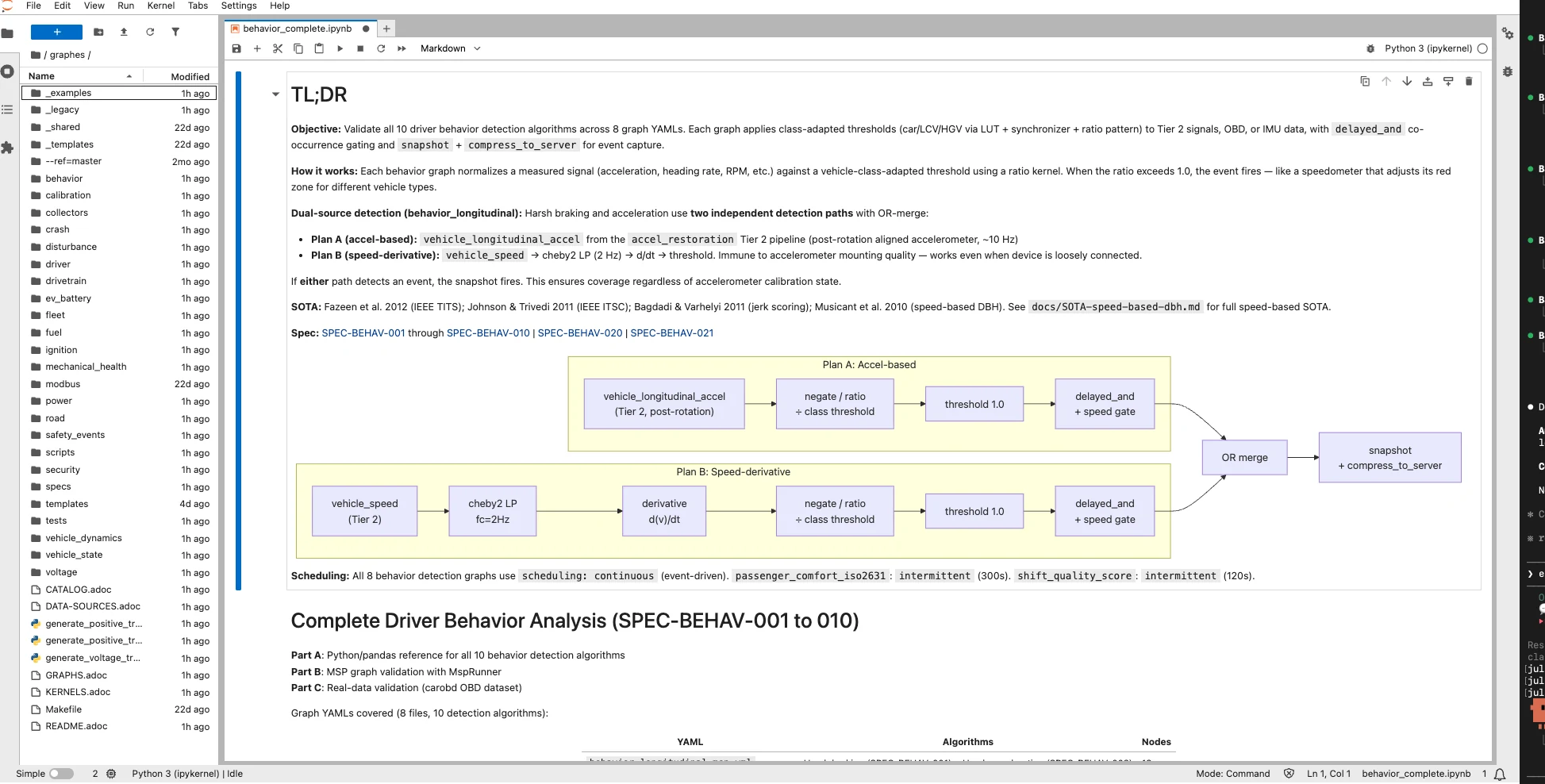The width and height of the screenshot is (1545, 784).
Task: Select the behavior_complete.ipynb tab
Action: (x=297, y=29)
